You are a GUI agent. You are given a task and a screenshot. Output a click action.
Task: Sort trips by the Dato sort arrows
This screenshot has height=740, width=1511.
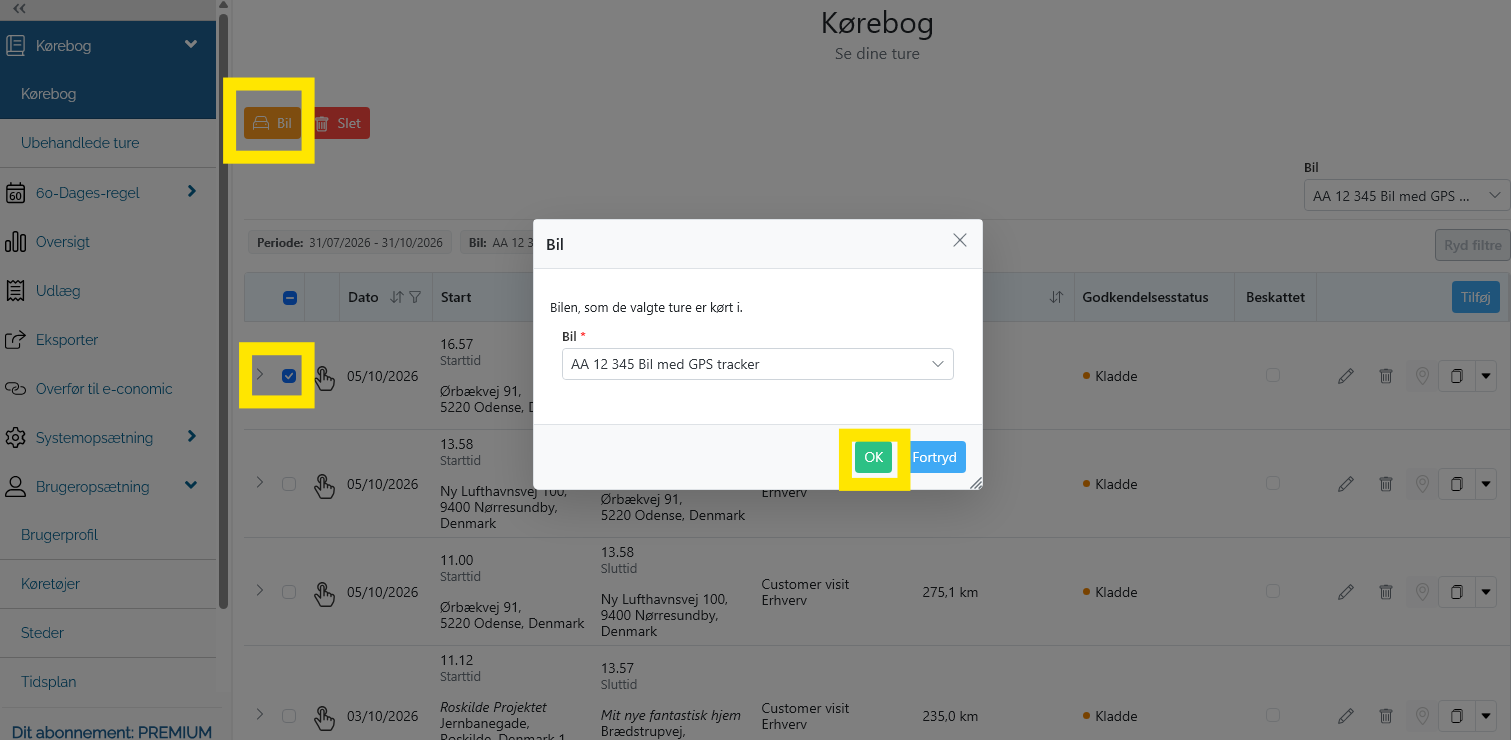(x=396, y=297)
